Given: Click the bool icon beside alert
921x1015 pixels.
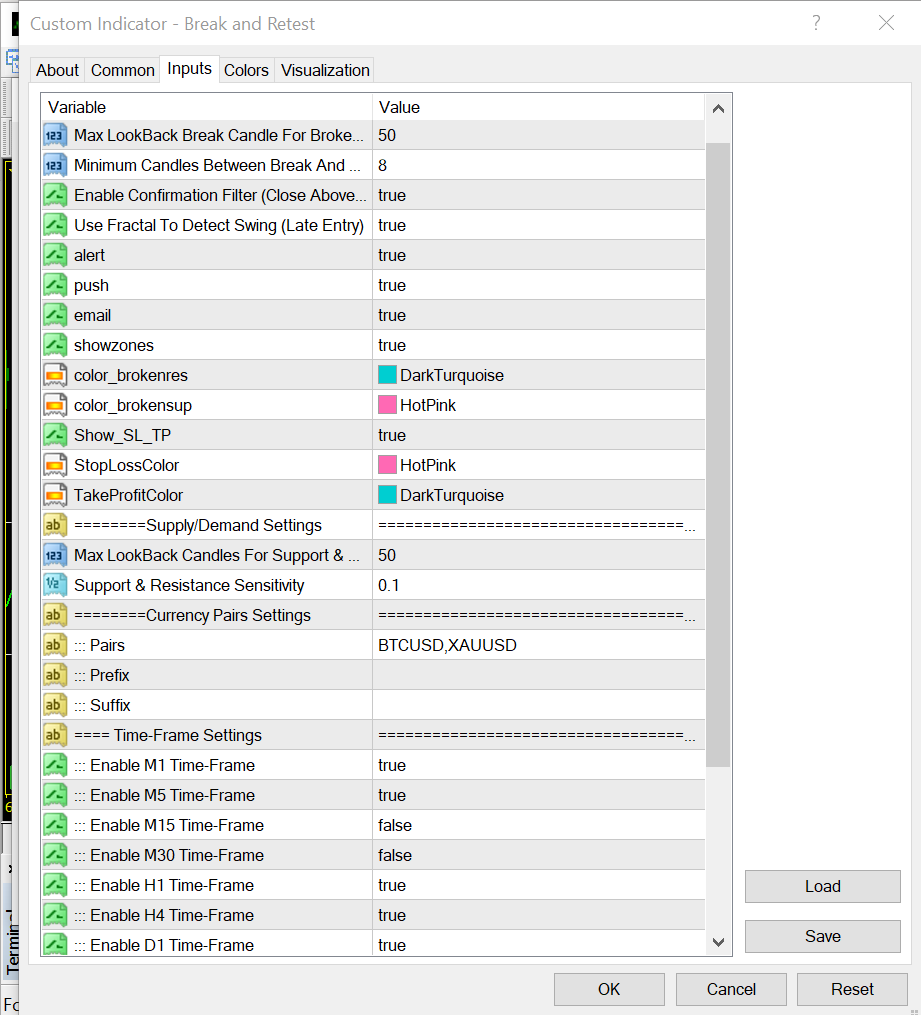Looking at the screenshot, I should click(x=55, y=255).
